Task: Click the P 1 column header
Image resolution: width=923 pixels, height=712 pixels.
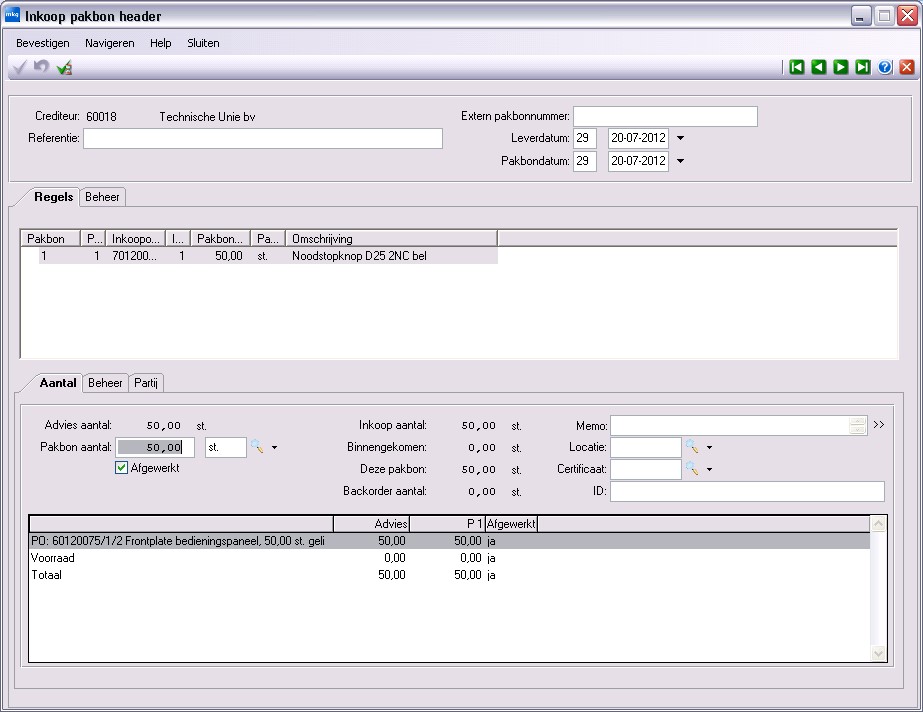Action: pyautogui.click(x=447, y=524)
